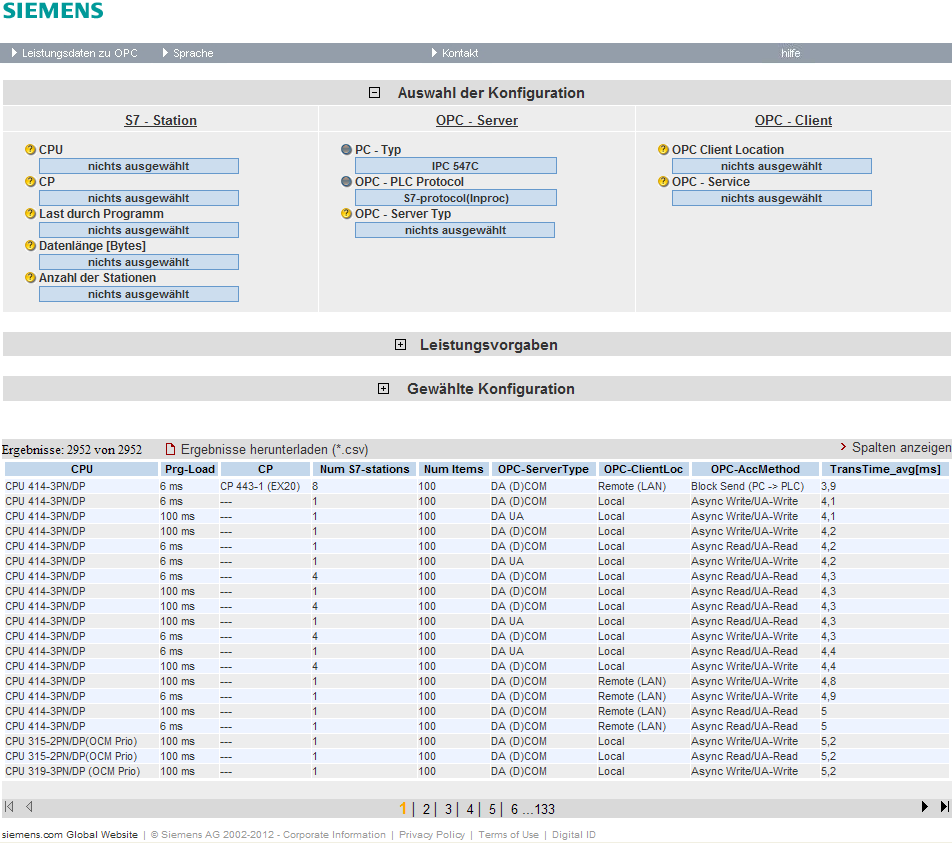This screenshot has width=952, height=850.
Task: Expand the Gewählte Konfiguration section
Action: point(384,389)
